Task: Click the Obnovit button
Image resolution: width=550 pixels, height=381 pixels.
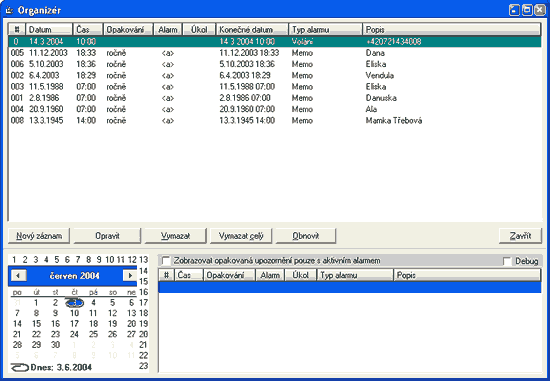Action: [x=306, y=236]
